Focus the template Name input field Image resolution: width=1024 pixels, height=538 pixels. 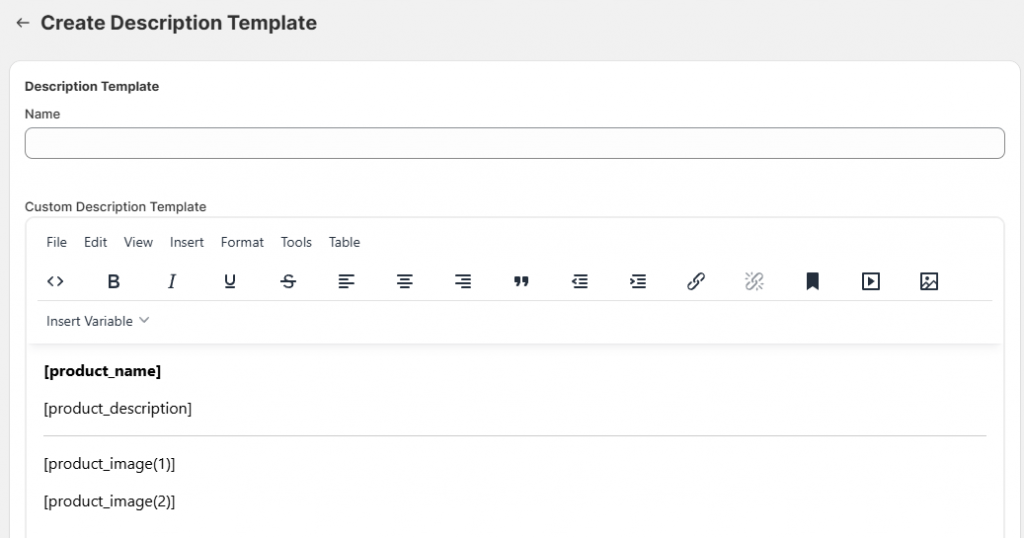coord(515,143)
